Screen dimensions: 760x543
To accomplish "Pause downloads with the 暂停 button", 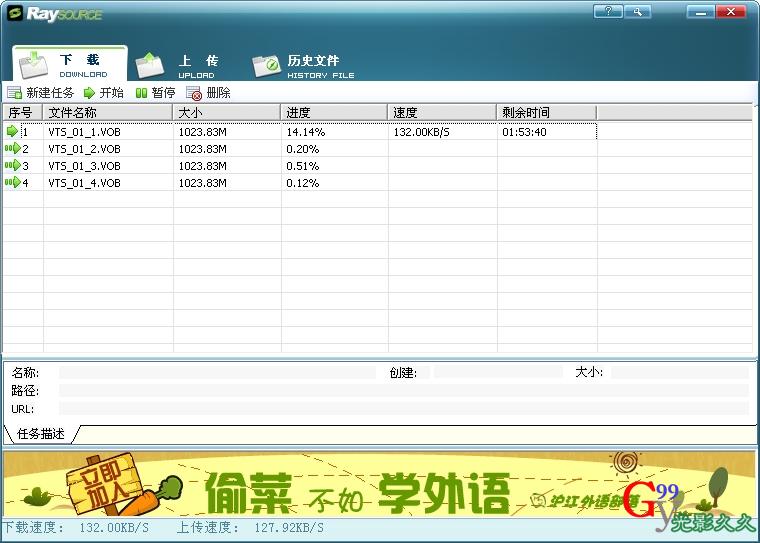I will [155, 93].
